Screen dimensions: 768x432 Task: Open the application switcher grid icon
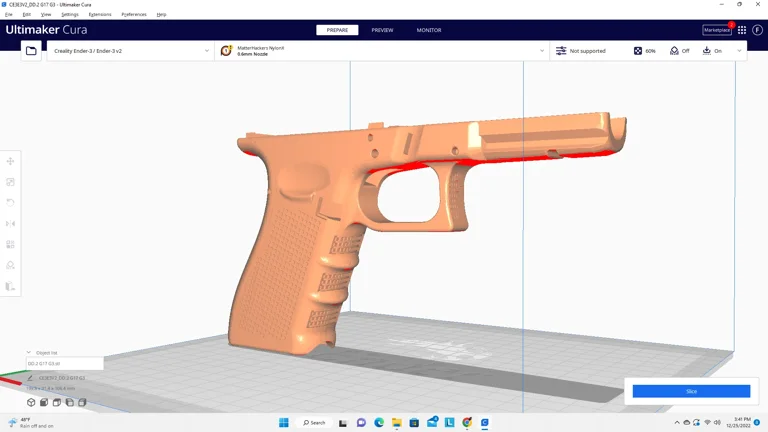pos(742,30)
